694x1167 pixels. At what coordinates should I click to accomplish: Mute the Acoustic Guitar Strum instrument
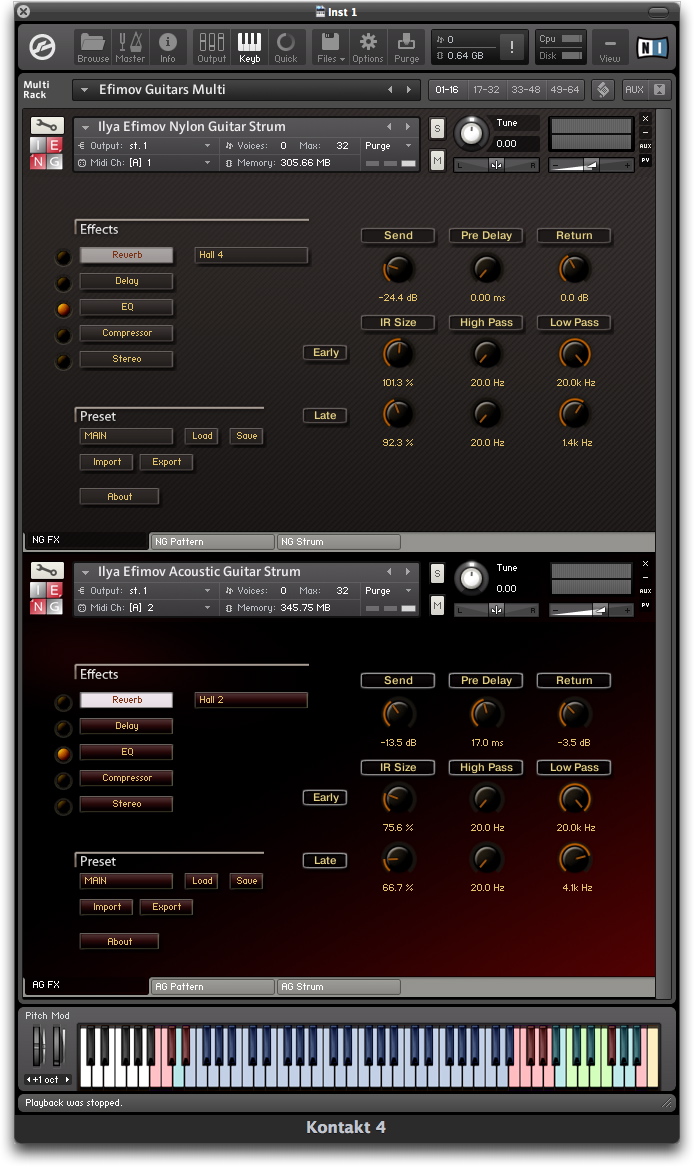click(x=437, y=605)
